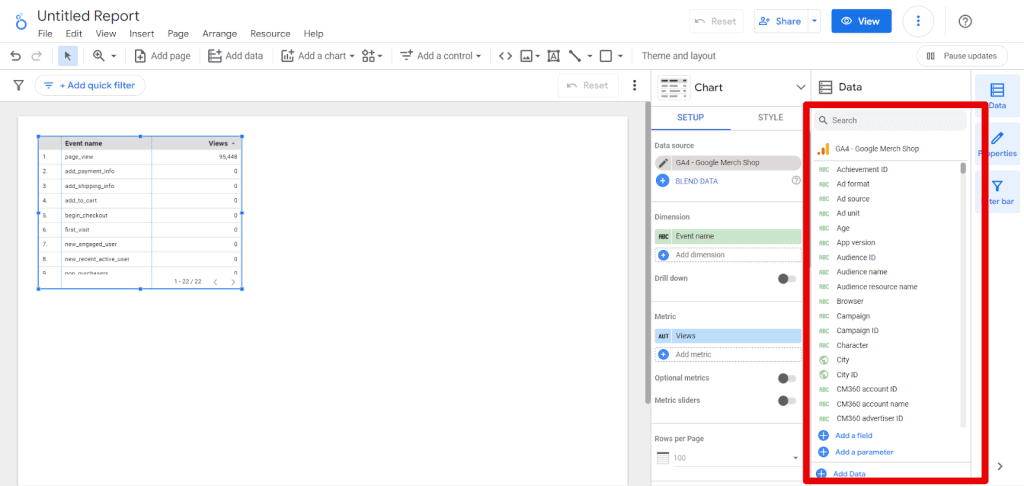Click the filter funnel icon
The width and height of the screenshot is (1024, 486).
[18, 85]
